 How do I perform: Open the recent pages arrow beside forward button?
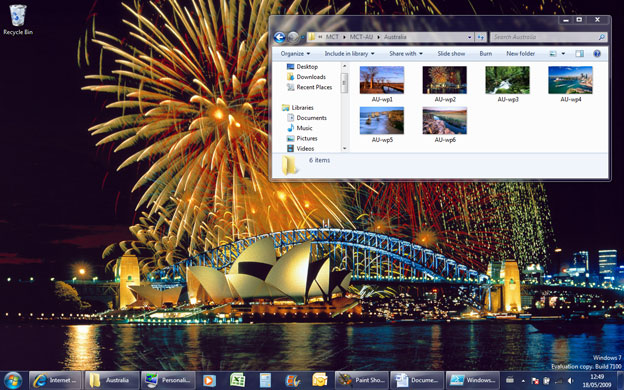(x=302, y=37)
